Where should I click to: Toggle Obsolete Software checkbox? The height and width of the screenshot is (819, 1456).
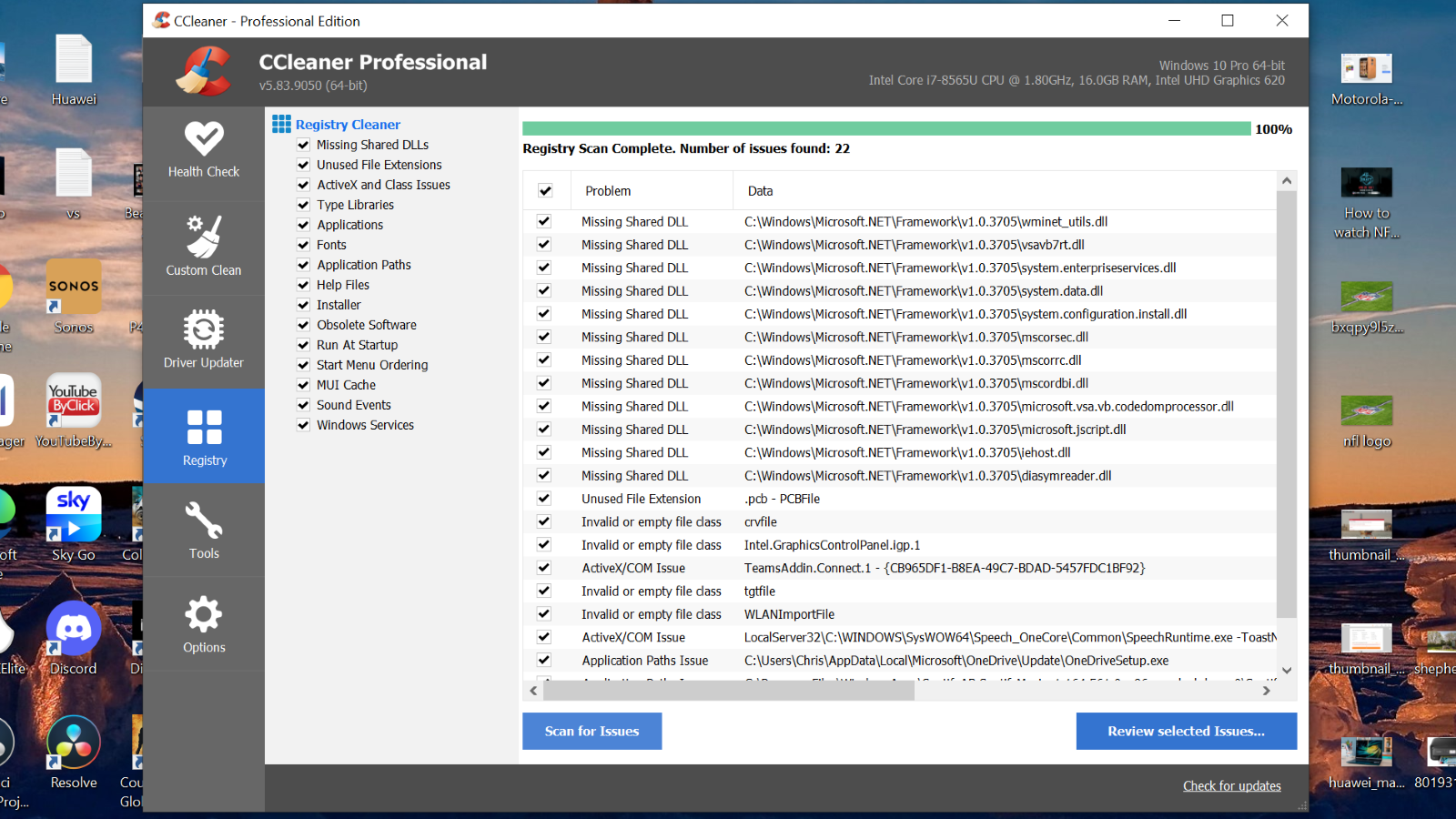pos(303,325)
